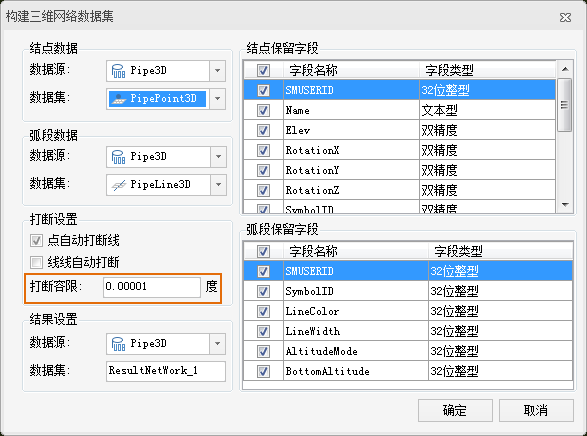
Task: Select the RotationY field row
Action: click(400, 170)
